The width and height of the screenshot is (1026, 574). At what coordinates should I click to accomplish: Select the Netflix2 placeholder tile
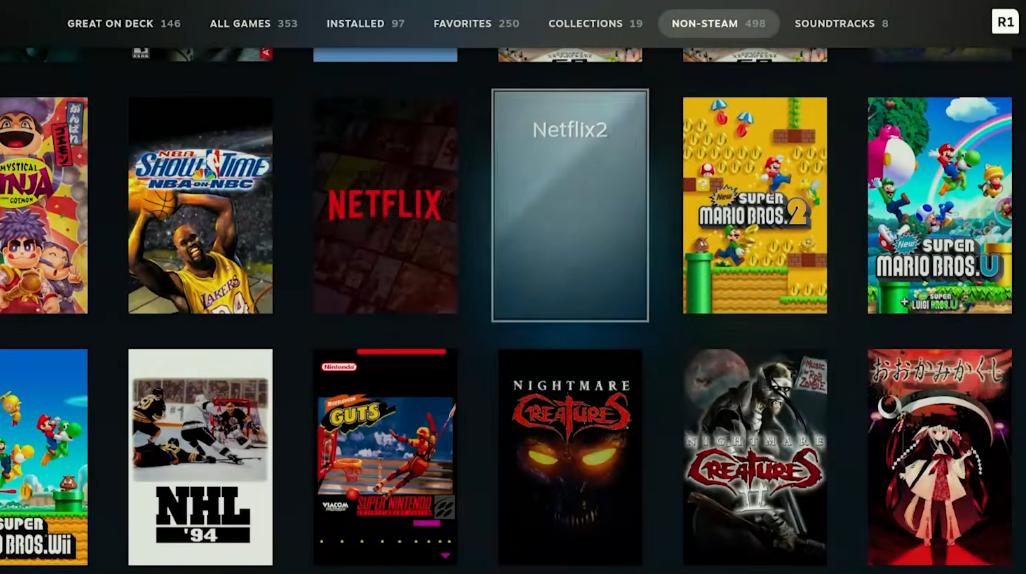coord(570,206)
